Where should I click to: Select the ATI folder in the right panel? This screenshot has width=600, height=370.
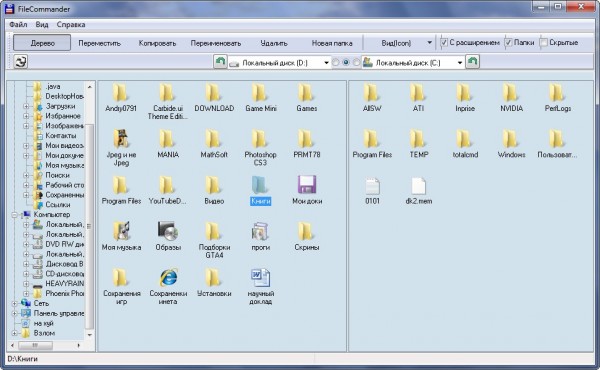coord(418,93)
